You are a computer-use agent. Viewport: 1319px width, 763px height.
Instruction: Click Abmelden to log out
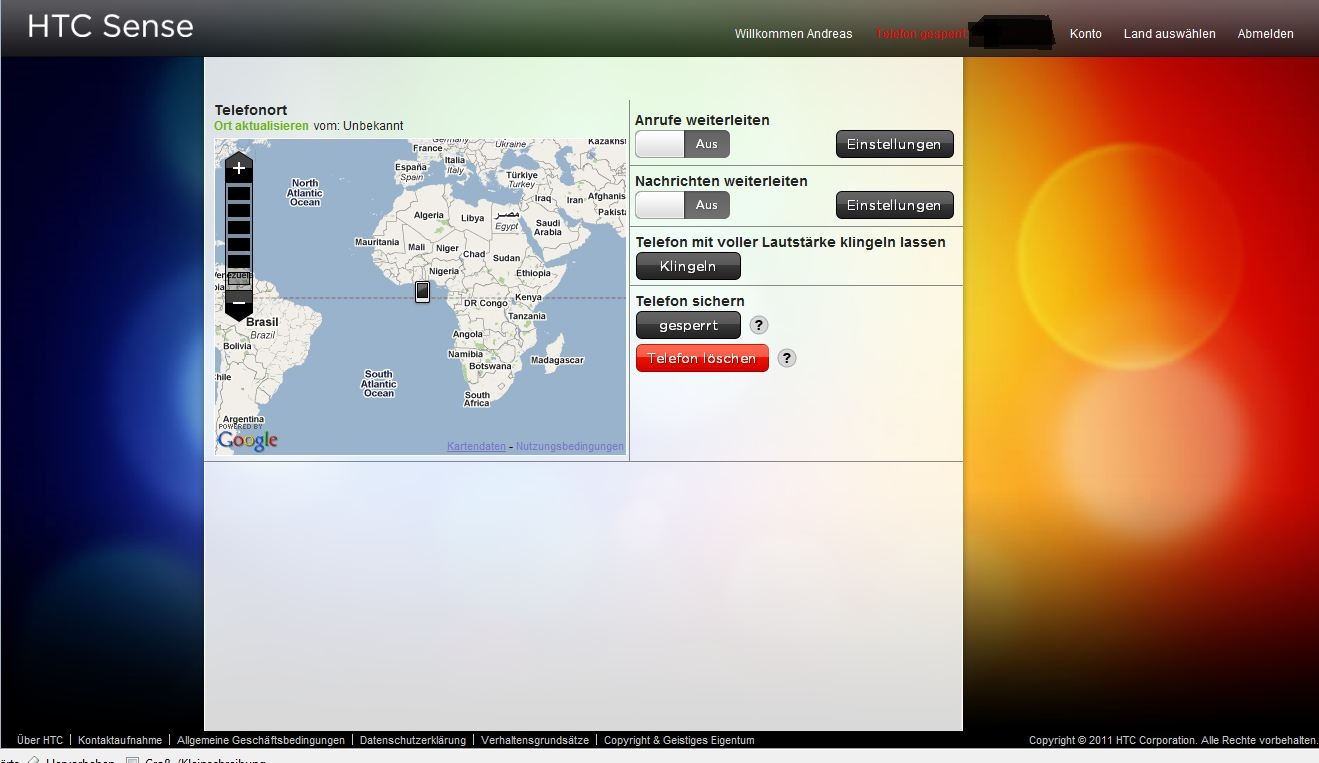pos(1265,34)
